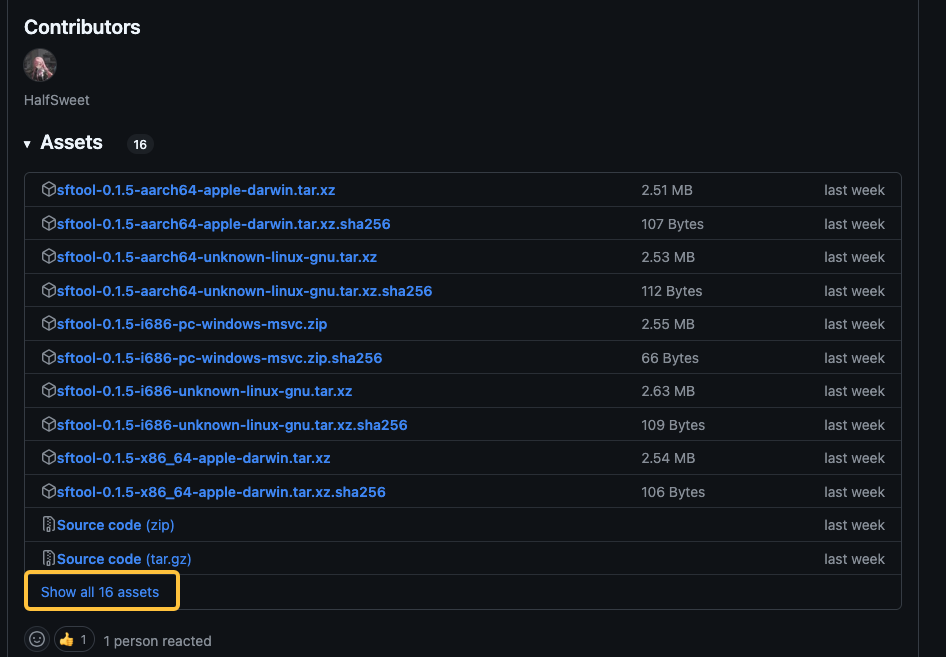Screen dimensions: 946x657
Task: Click the package icon beside i686-pc-windows-msvc.zip
Action: pyautogui.click(x=49, y=324)
